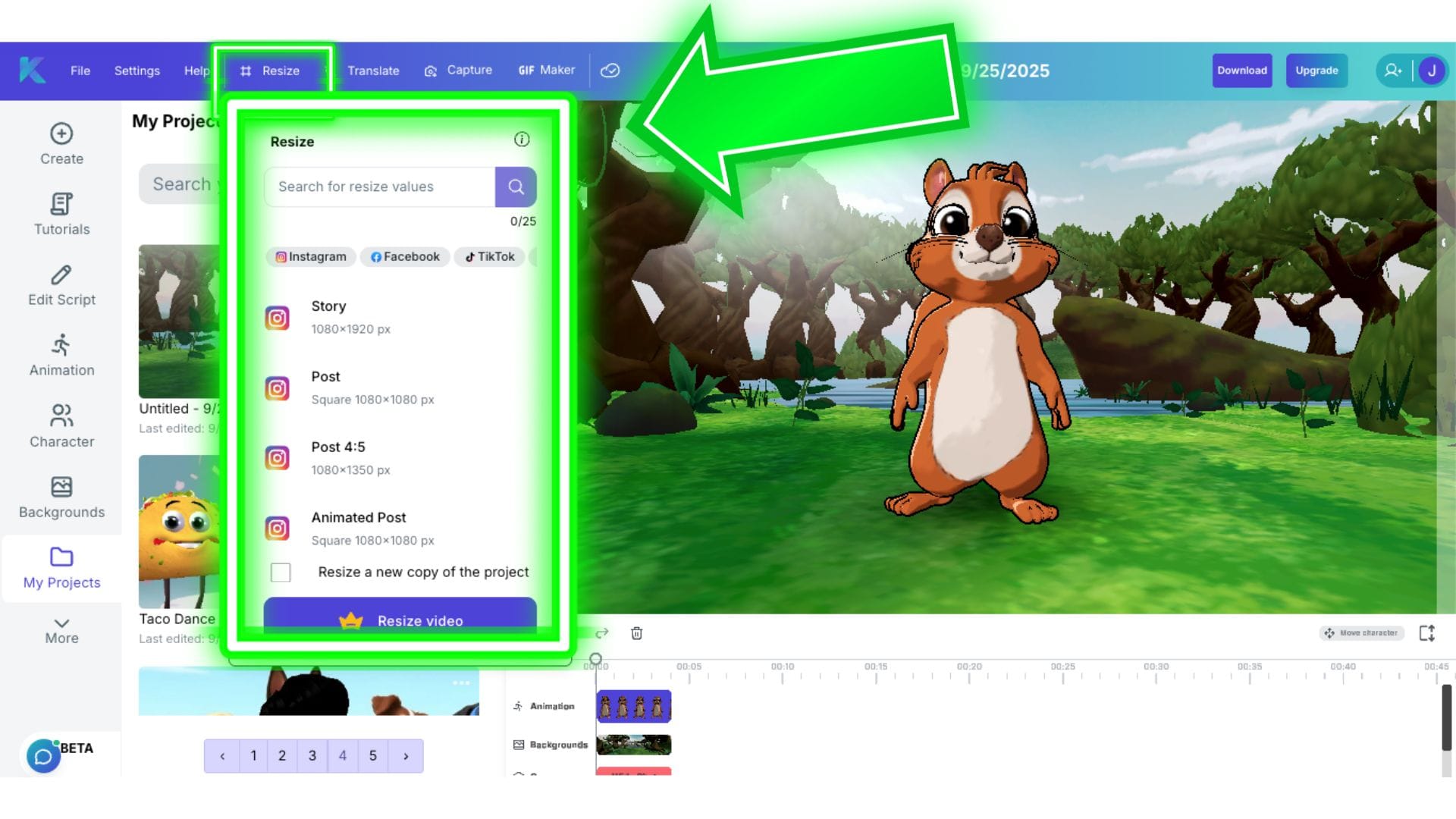The image size is (1456, 819).
Task: Click the cloud sync status icon
Action: (x=610, y=71)
